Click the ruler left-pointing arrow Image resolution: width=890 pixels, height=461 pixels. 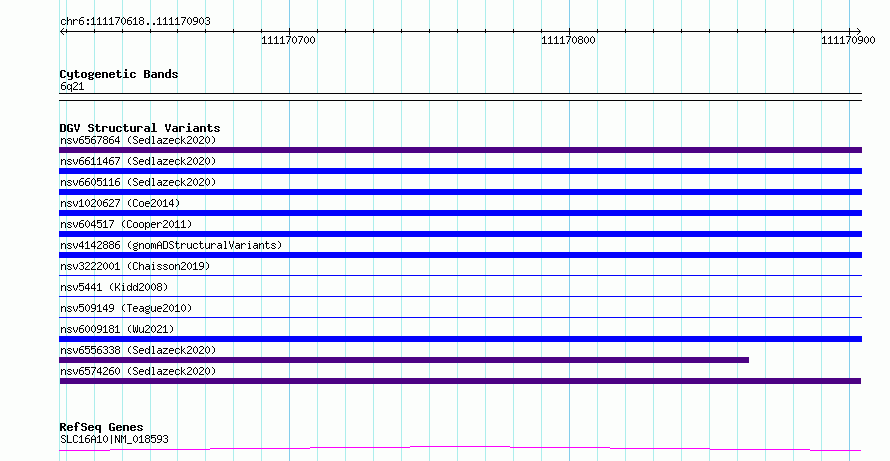click(x=63, y=32)
